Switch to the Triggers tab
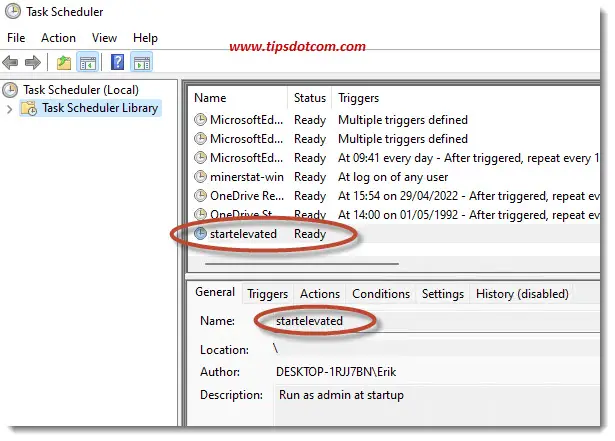This screenshot has height=441, width=615. click(267, 294)
